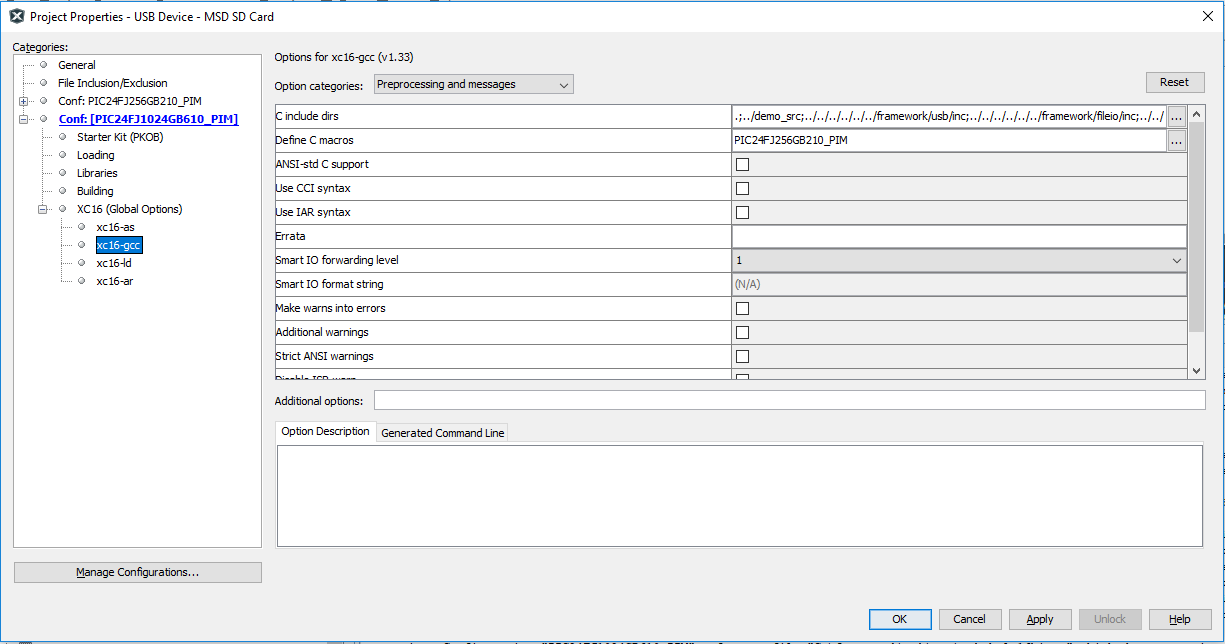This screenshot has height=644, width=1225.
Task: Click C include dirs value field
Action: click(x=949, y=117)
